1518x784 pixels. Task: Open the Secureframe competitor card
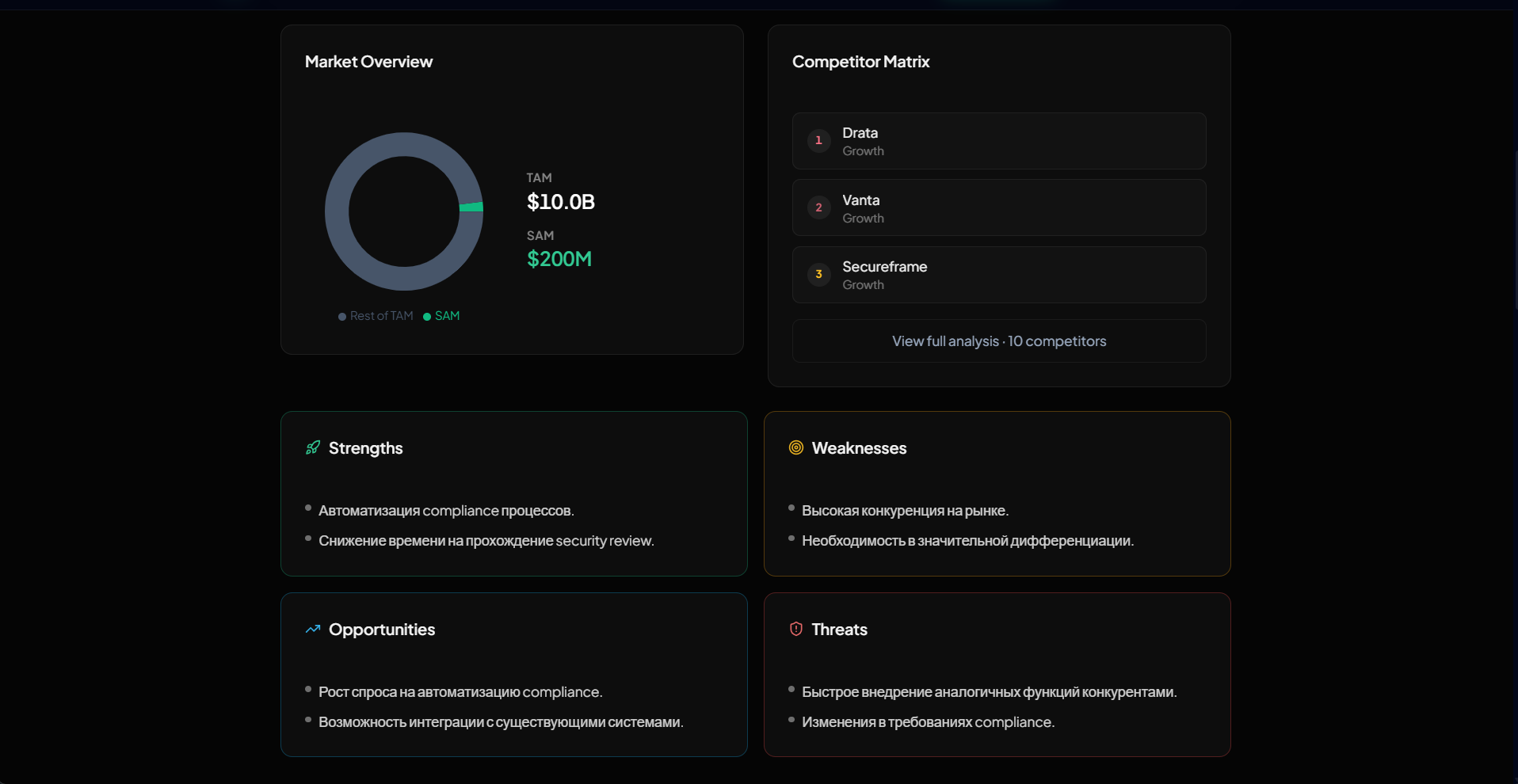tap(999, 275)
